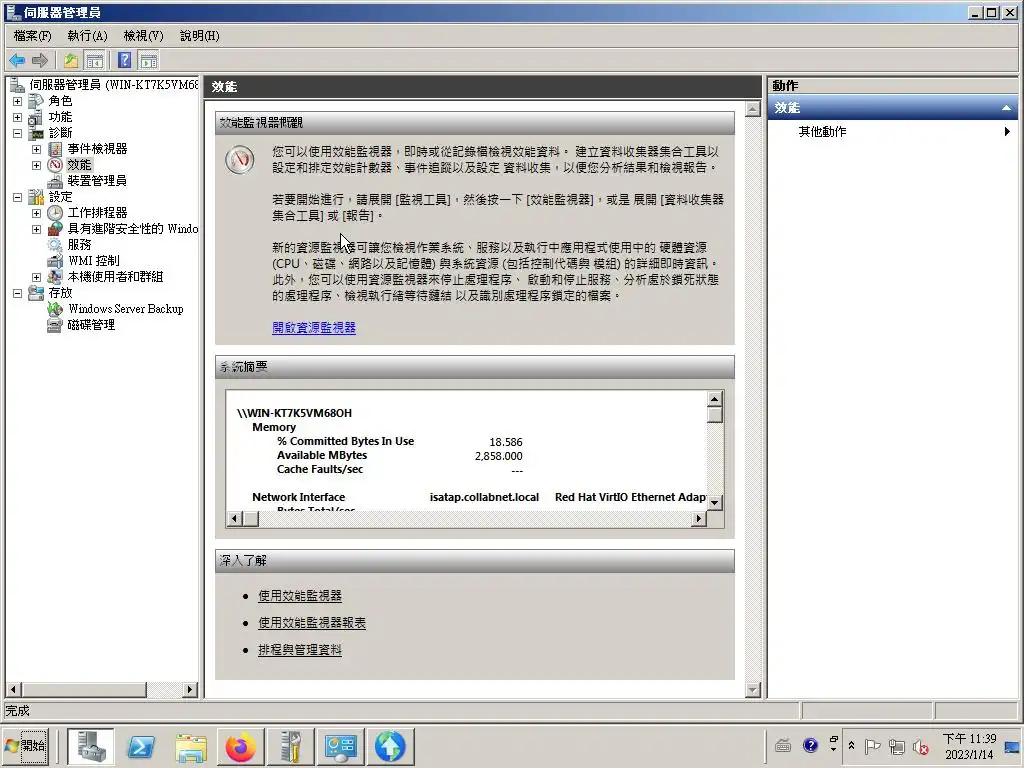
Task: Collapse the 存放 tree node
Action: pos(18,293)
